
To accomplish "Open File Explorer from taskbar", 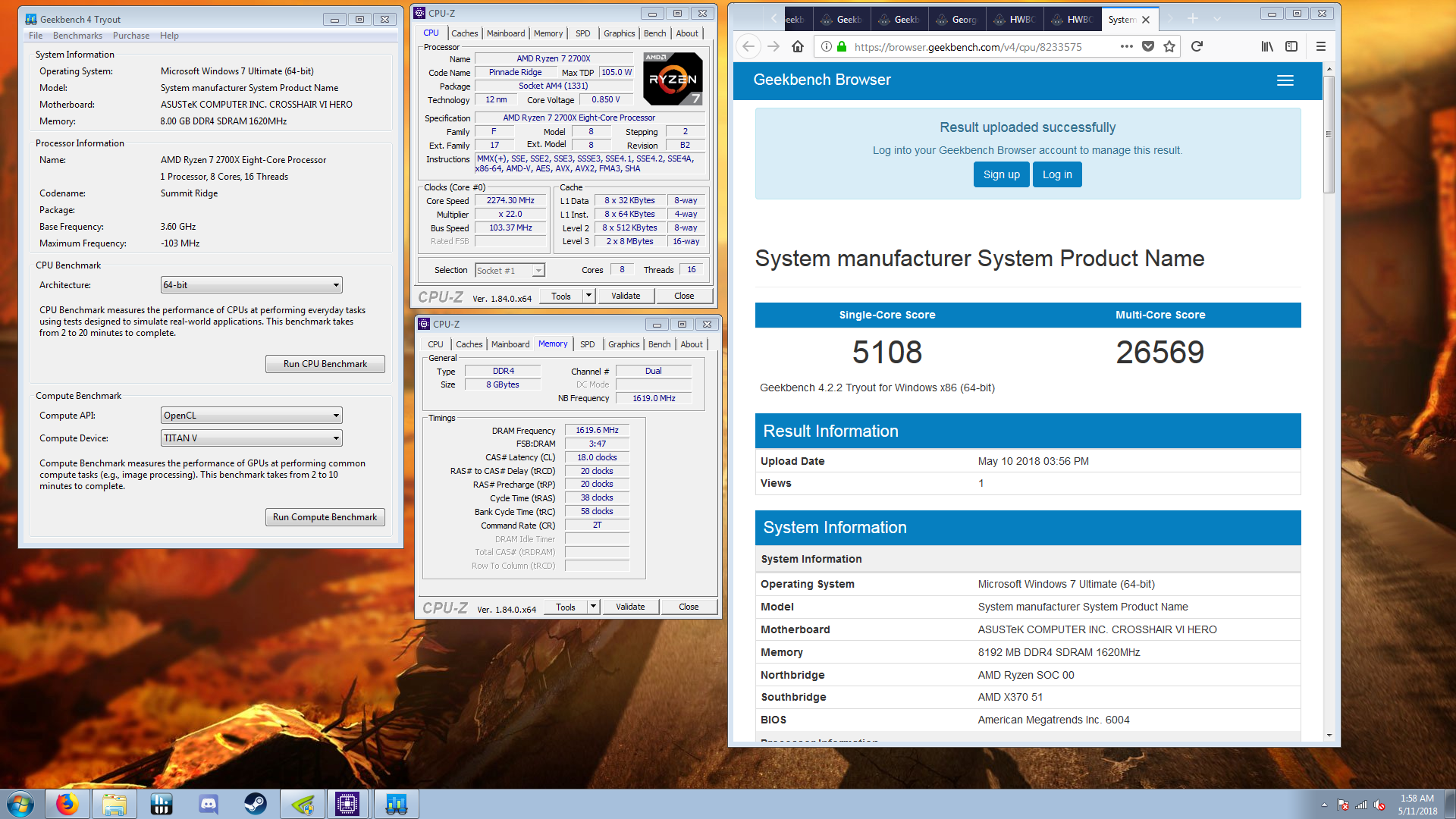I will pos(115,804).
